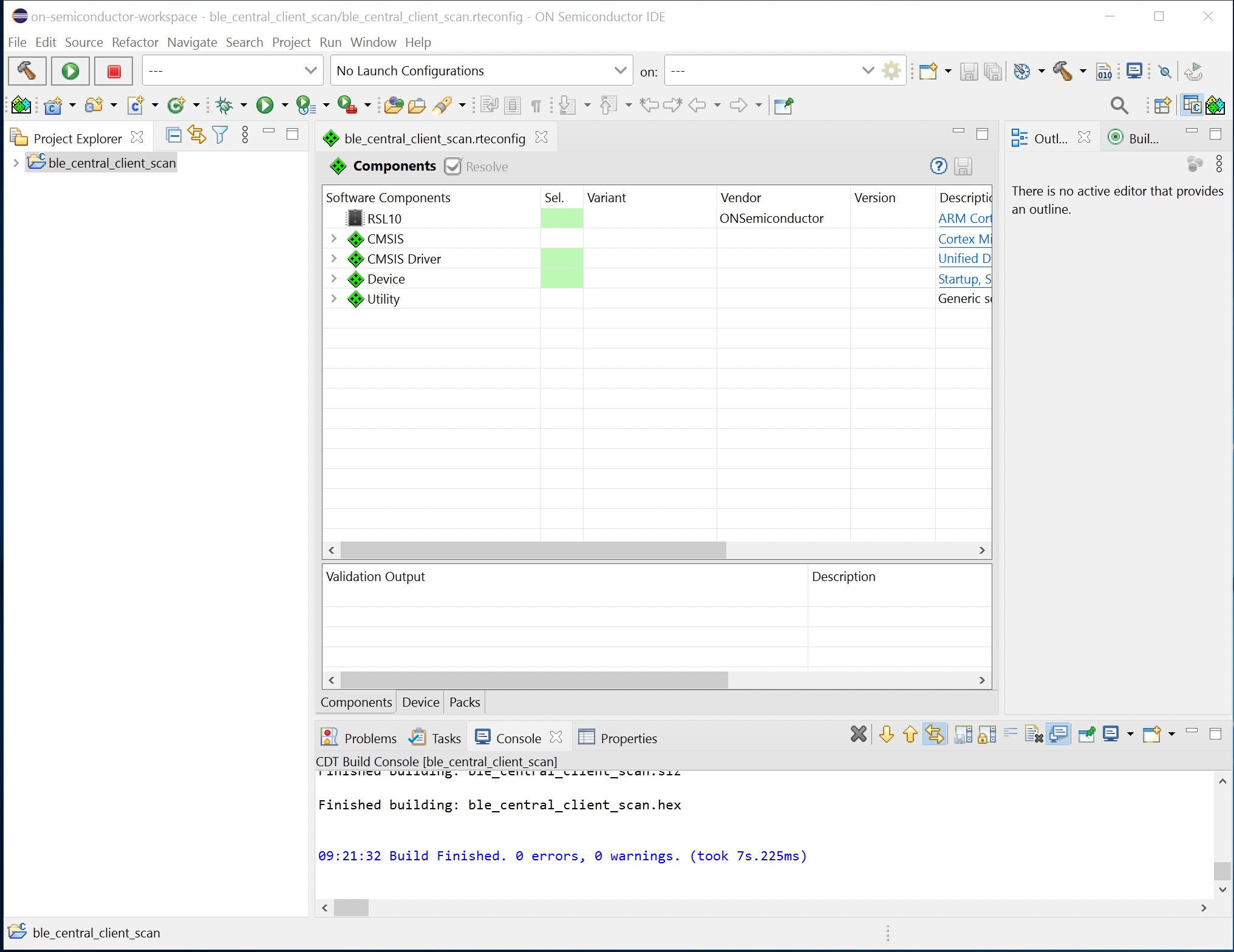Open the Unified D description link
The image size is (1234, 952).
click(964, 259)
